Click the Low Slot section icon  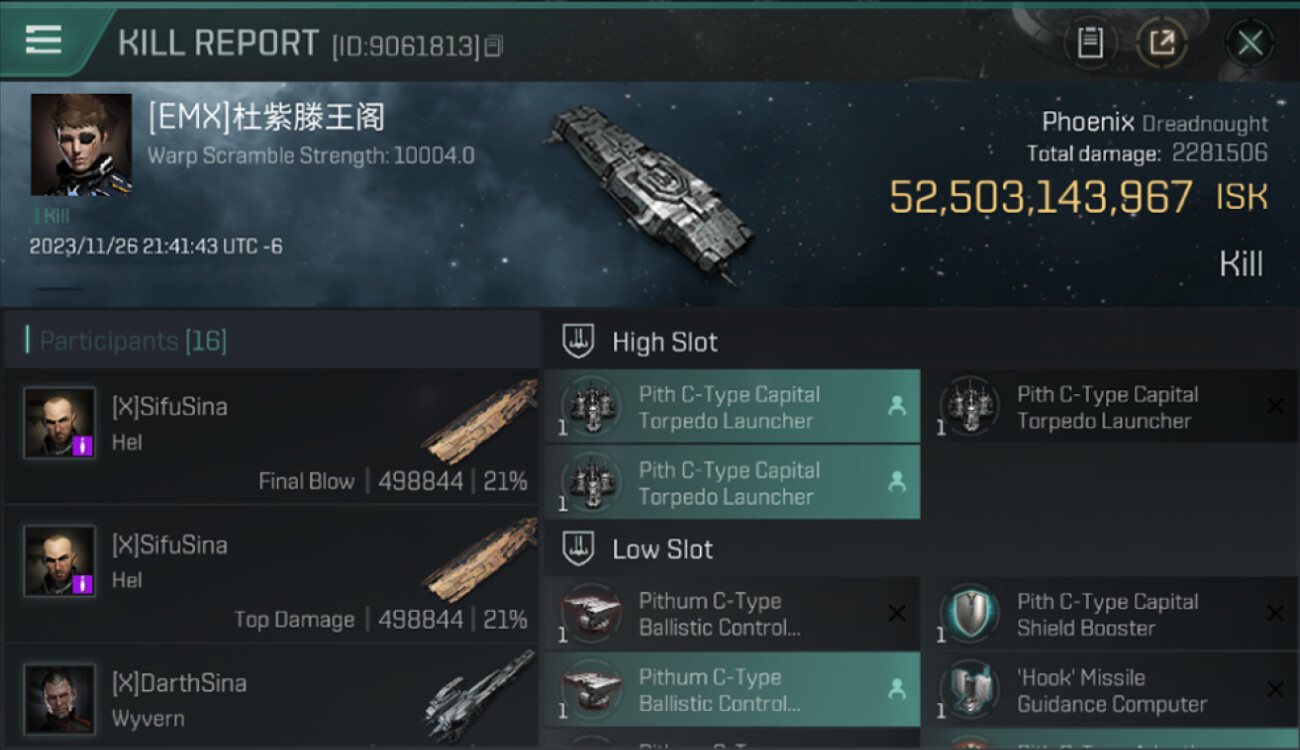click(579, 549)
